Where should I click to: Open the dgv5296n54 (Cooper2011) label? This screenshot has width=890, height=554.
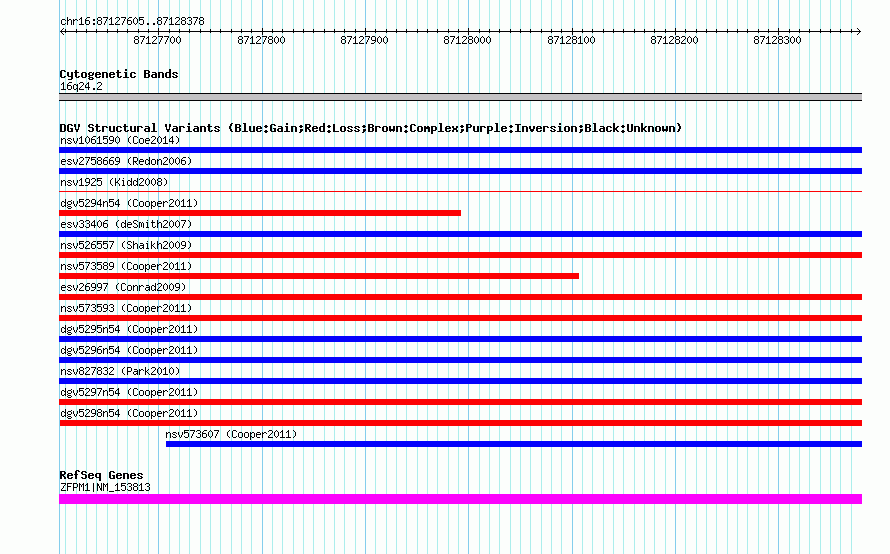pos(129,350)
